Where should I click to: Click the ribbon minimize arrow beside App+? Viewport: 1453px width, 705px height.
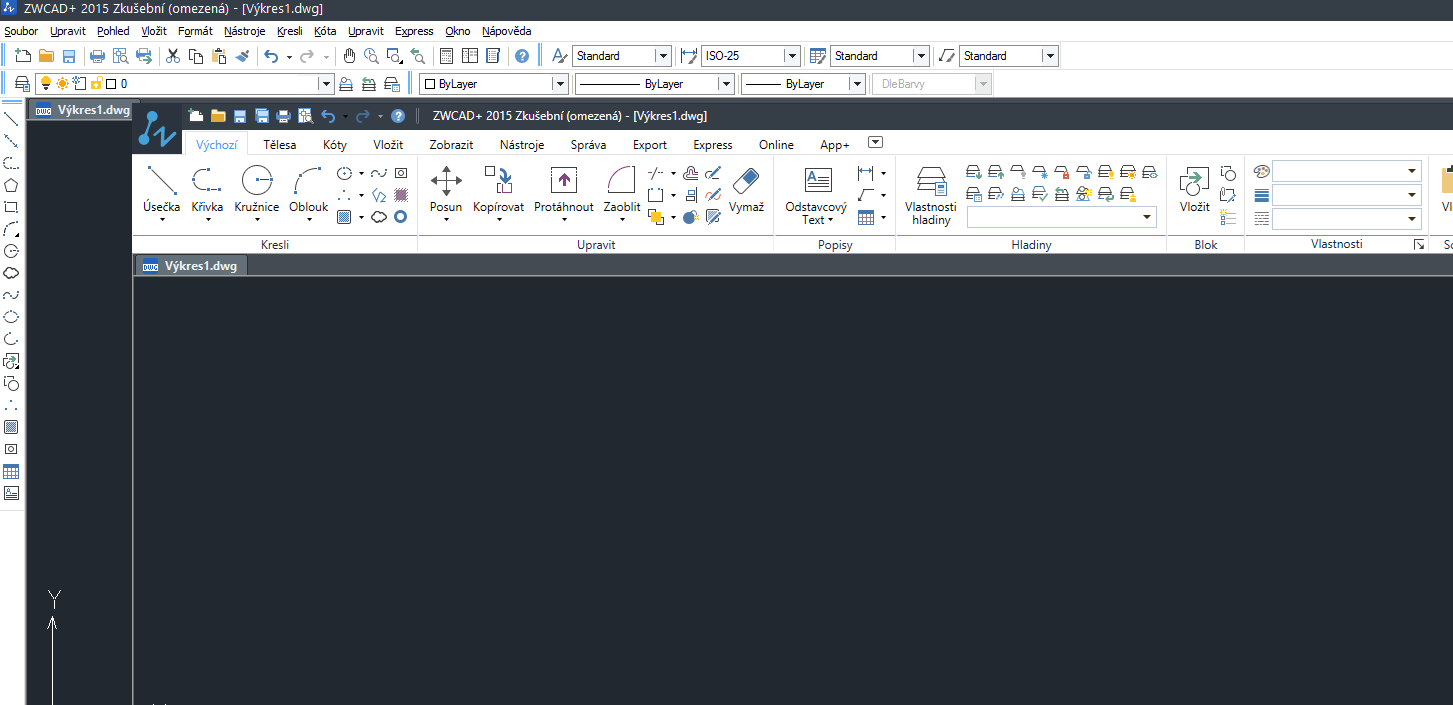pos(876,142)
